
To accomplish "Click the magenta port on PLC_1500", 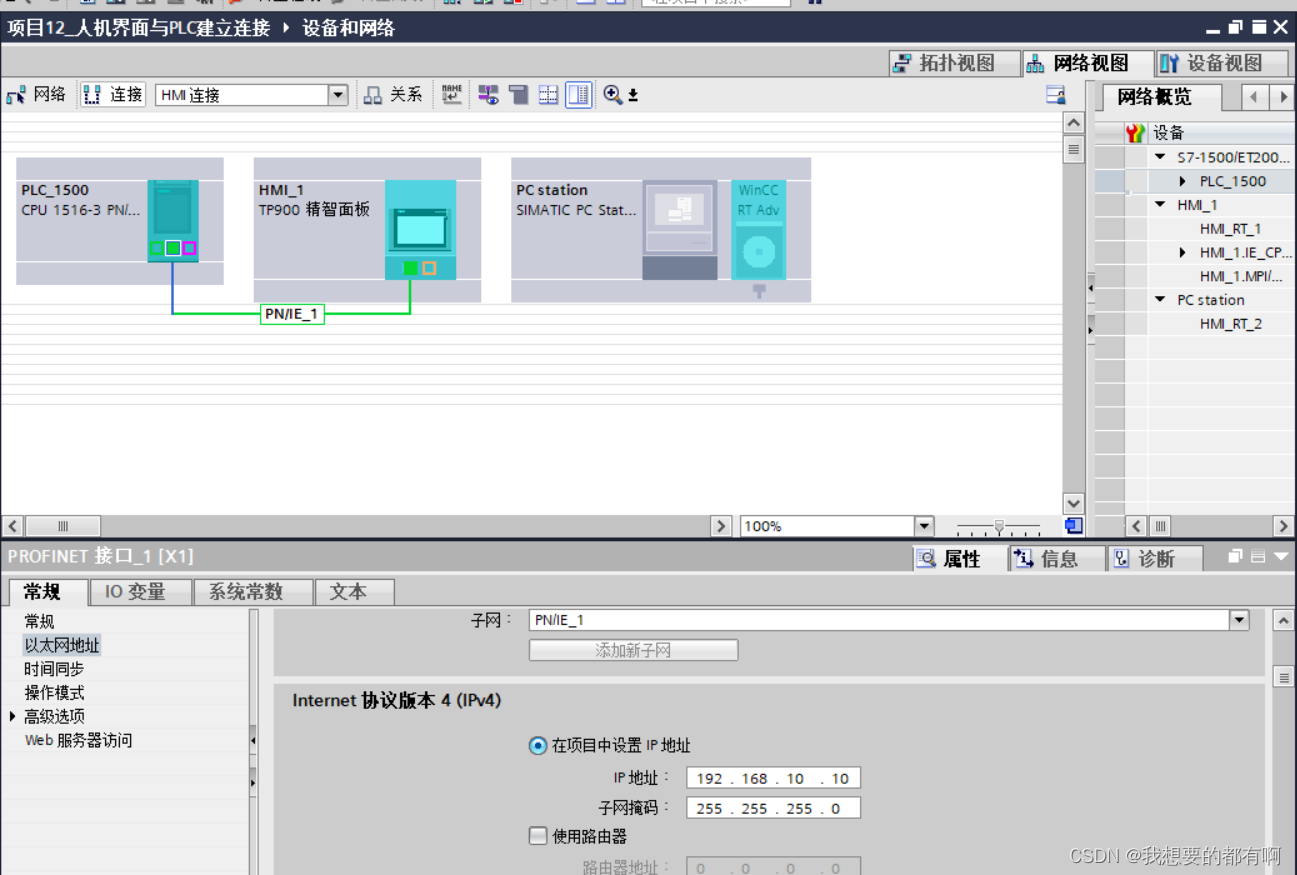I will [189, 248].
